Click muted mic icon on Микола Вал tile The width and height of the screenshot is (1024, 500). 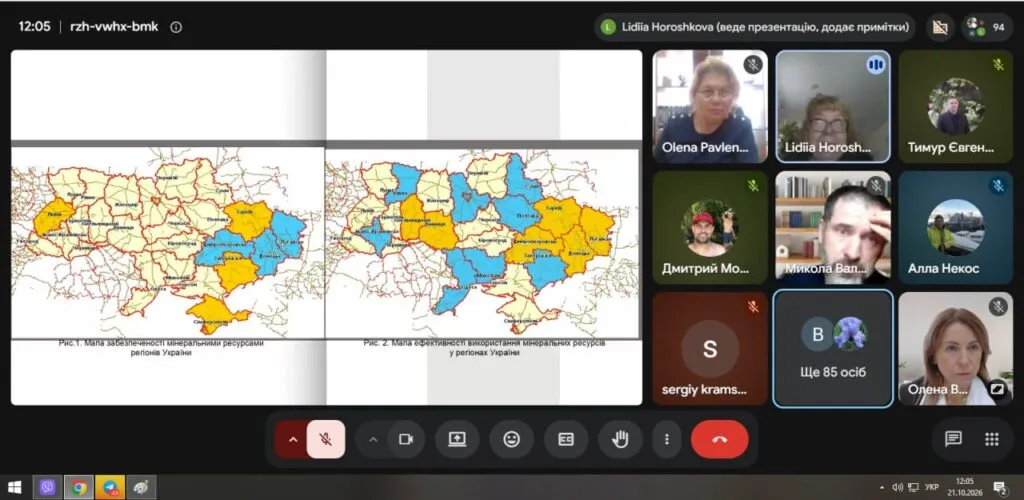[875, 186]
